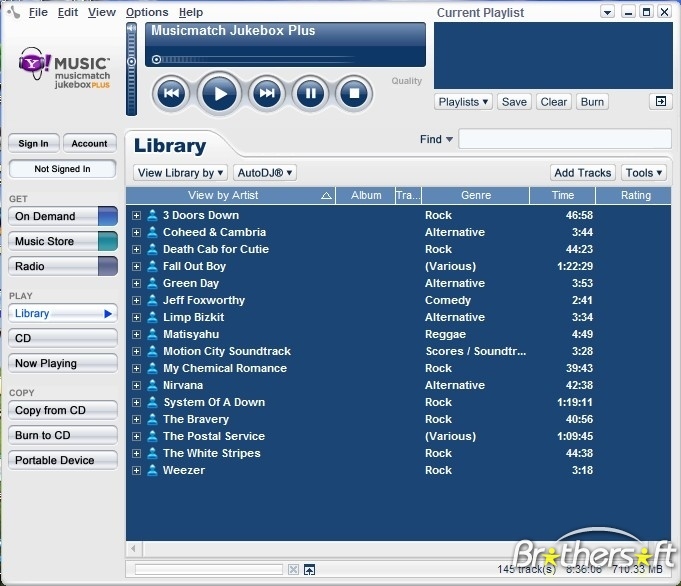The image size is (681, 586).
Task: Open the Account button
Action: (89, 143)
